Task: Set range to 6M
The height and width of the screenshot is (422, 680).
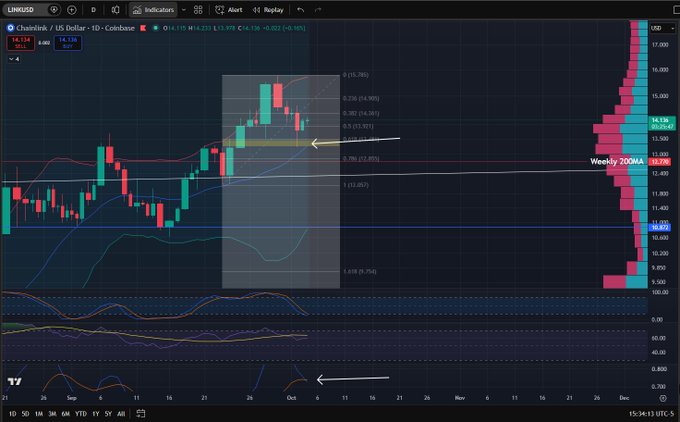Action: click(65, 414)
